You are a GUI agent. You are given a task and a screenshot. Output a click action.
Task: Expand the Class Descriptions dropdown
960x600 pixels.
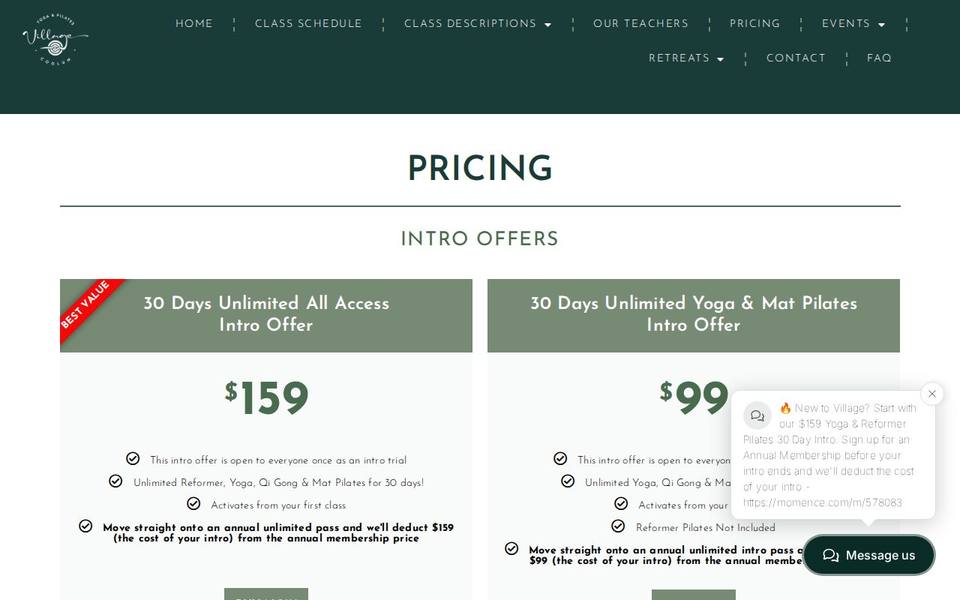click(478, 24)
